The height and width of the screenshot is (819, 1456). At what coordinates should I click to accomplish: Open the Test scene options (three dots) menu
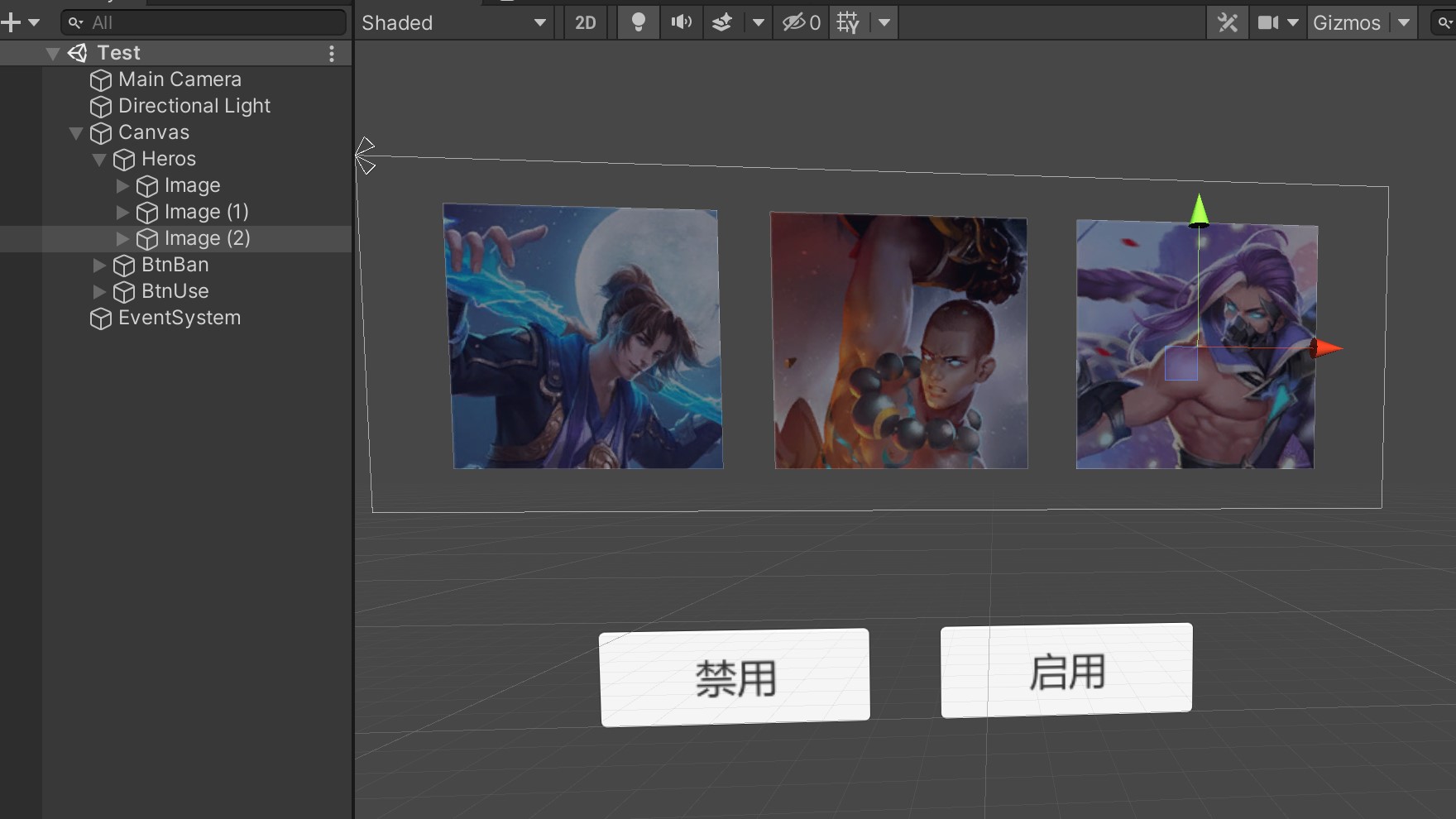[332, 54]
